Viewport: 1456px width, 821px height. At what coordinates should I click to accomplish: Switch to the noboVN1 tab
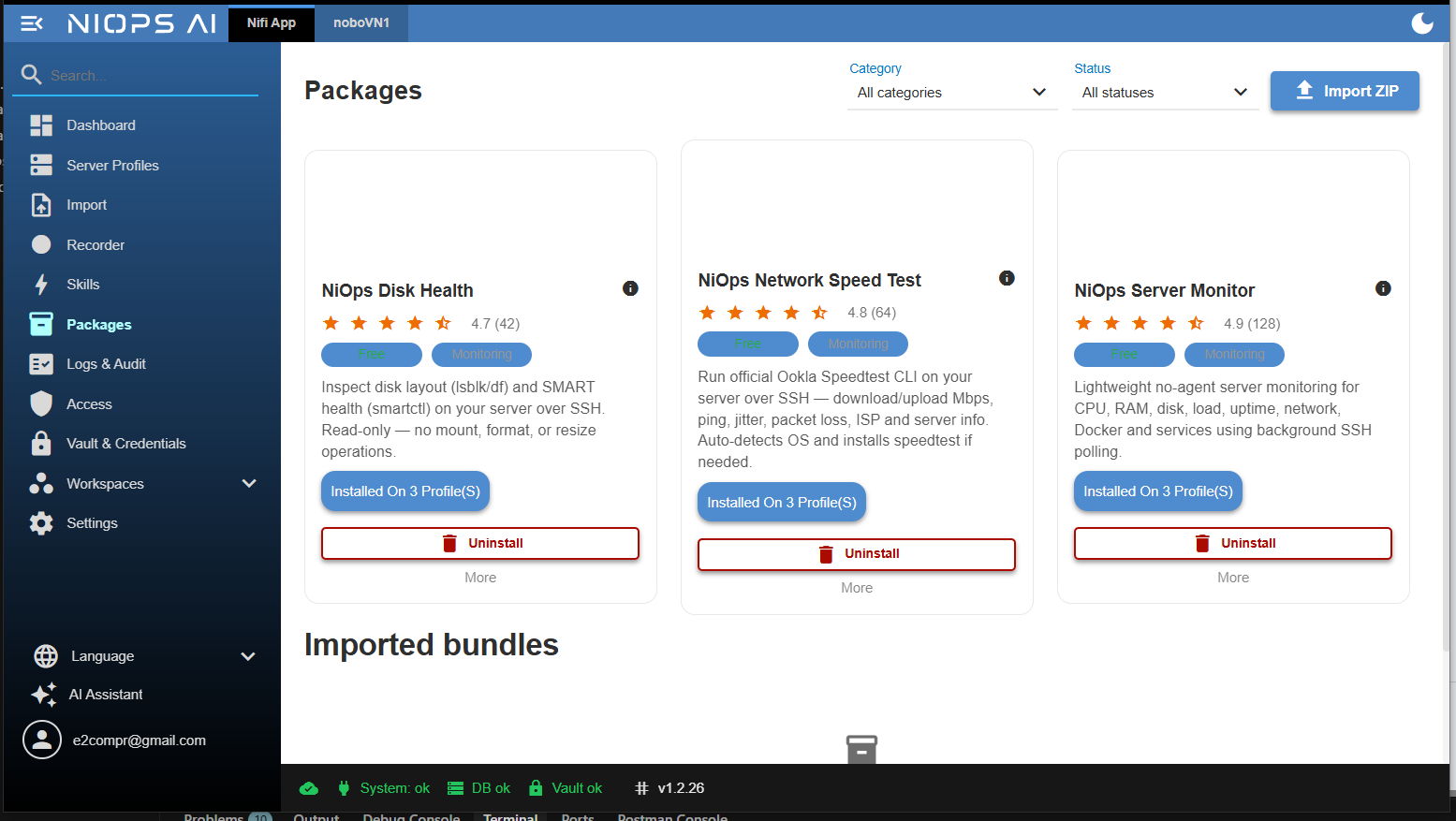coord(361,23)
